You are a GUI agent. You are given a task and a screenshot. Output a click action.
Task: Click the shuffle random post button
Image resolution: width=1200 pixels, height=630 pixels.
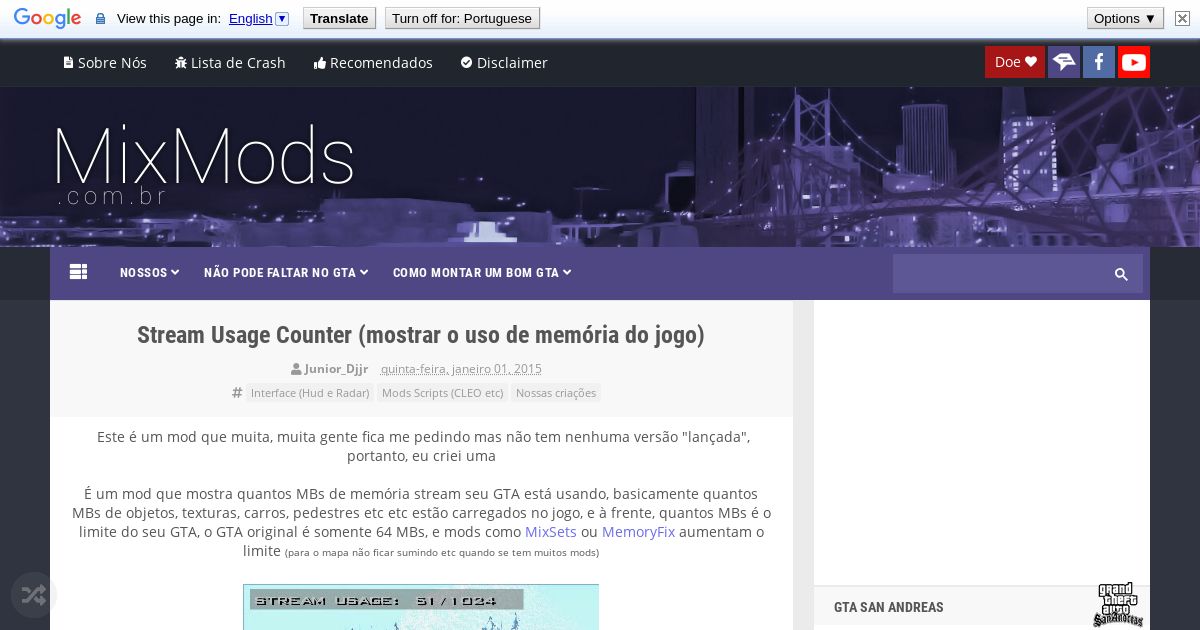33,596
